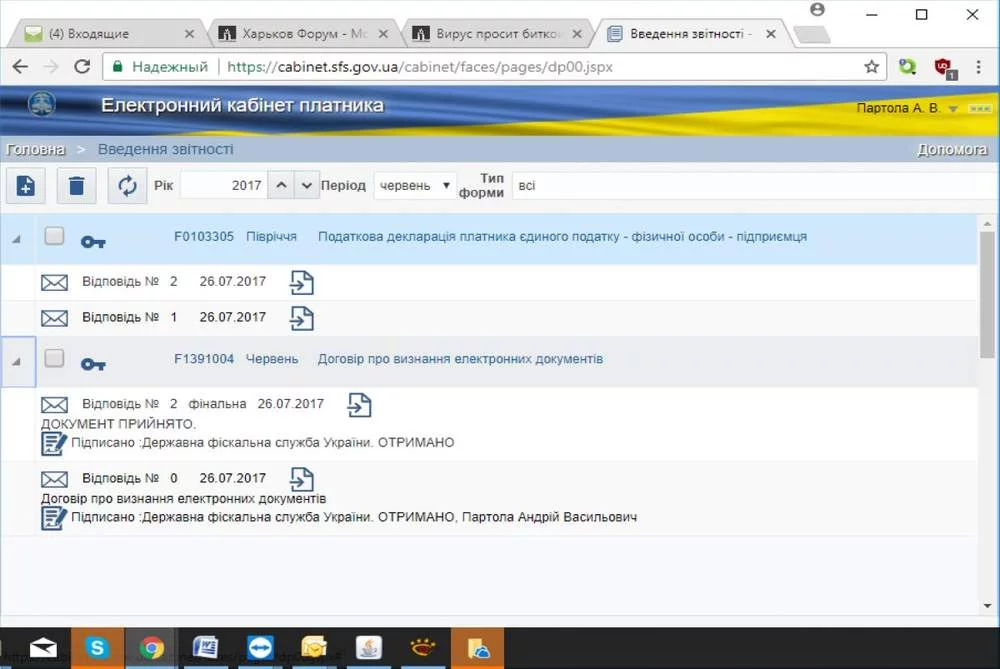
Task: Tick the checkbox for F1391004 row
Action: (54, 358)
